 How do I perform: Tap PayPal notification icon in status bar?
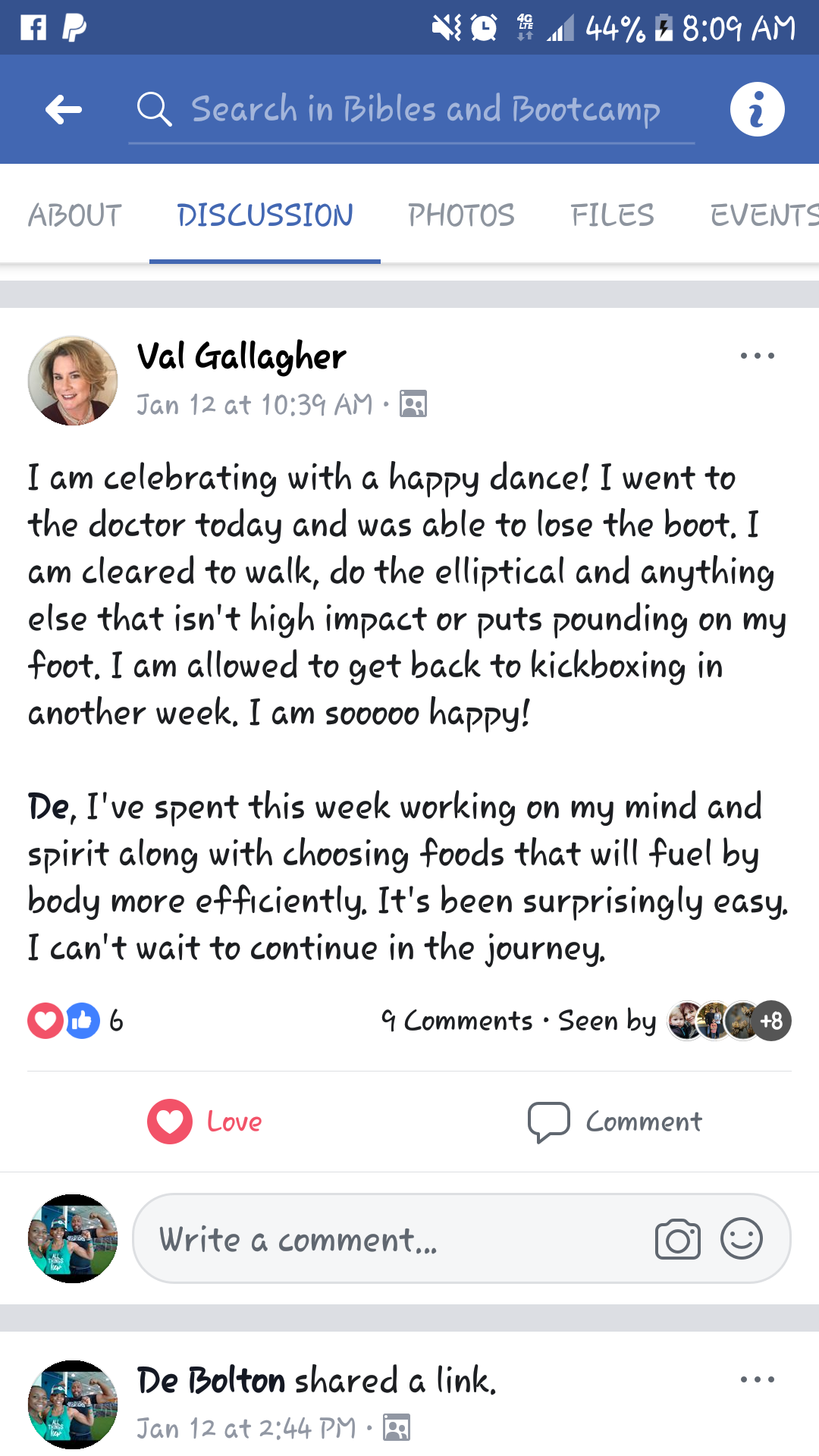tap(74, 28)
